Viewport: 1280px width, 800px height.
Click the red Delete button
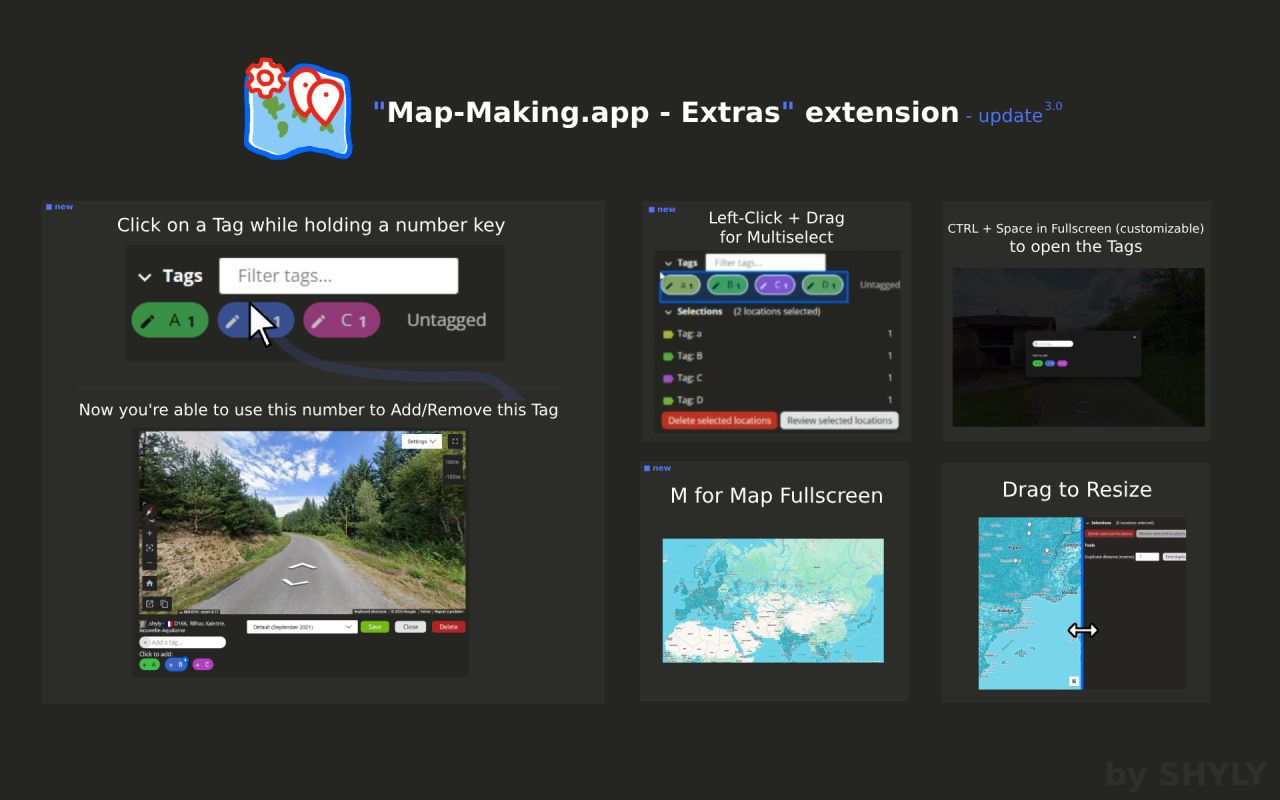tap(449, 627)
